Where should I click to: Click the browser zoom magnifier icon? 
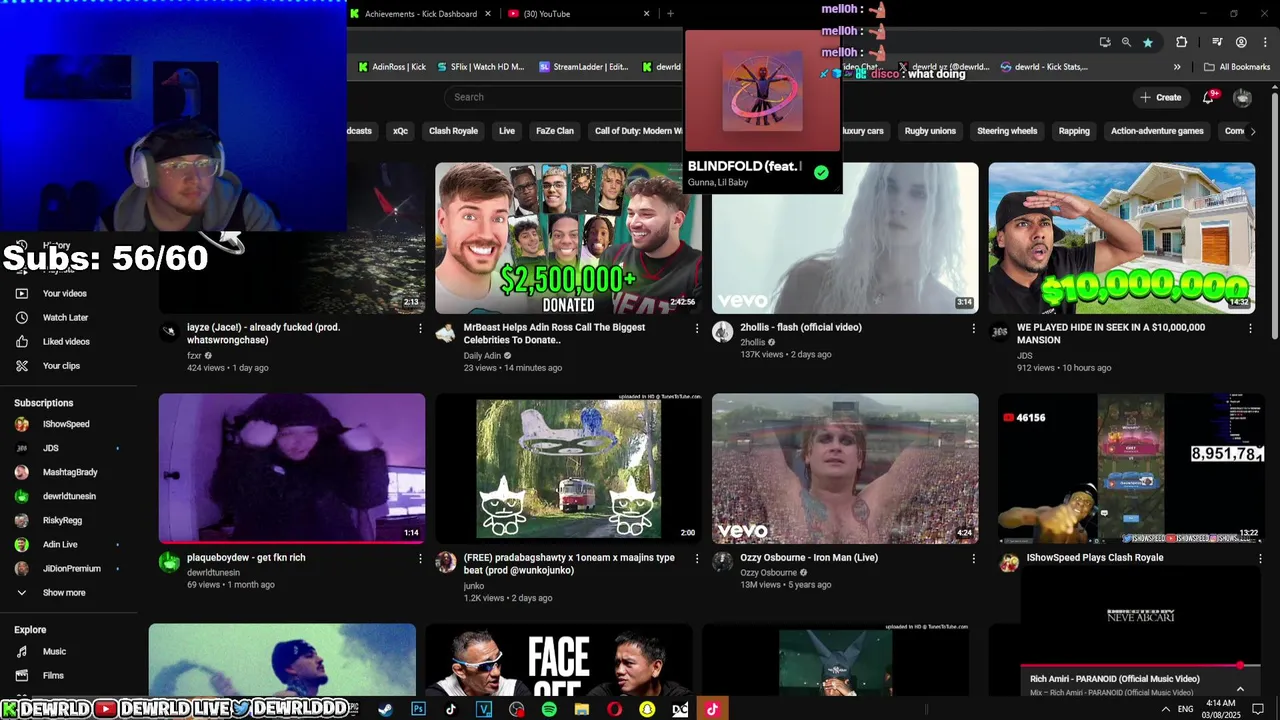pyautogui.click(x=1126, y=42)
